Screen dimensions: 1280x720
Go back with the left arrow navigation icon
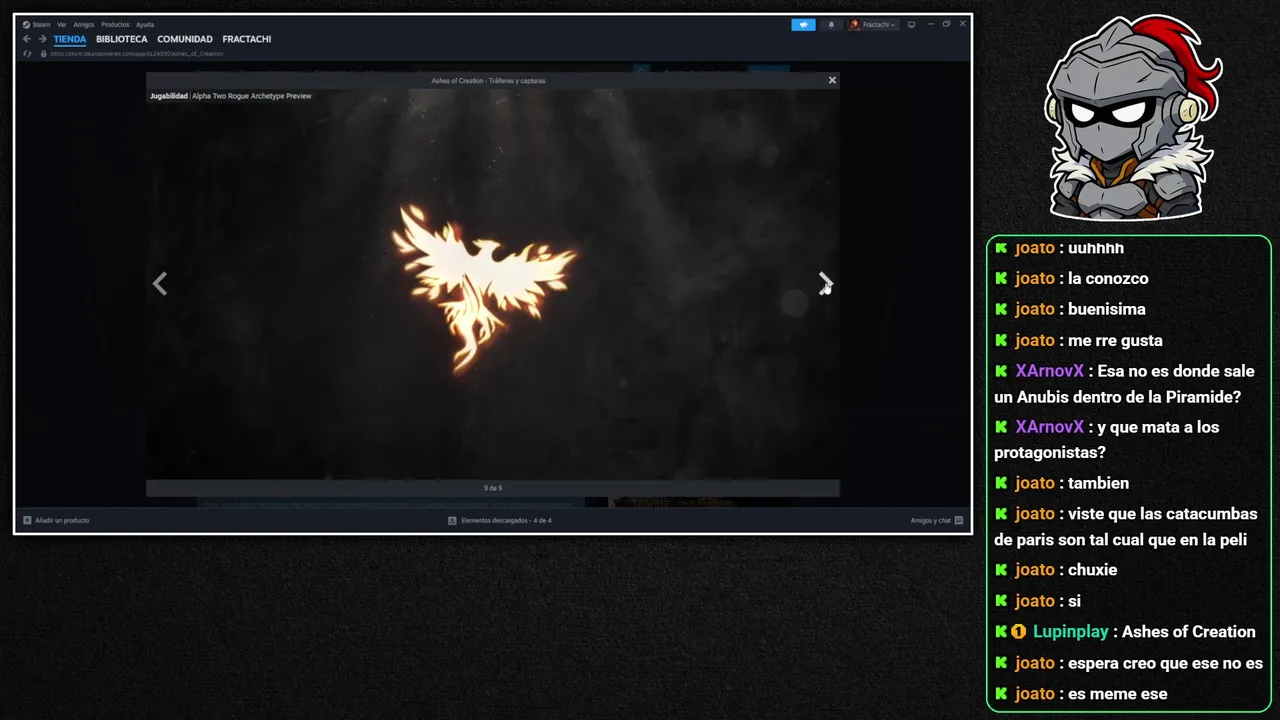pos(28,39)
